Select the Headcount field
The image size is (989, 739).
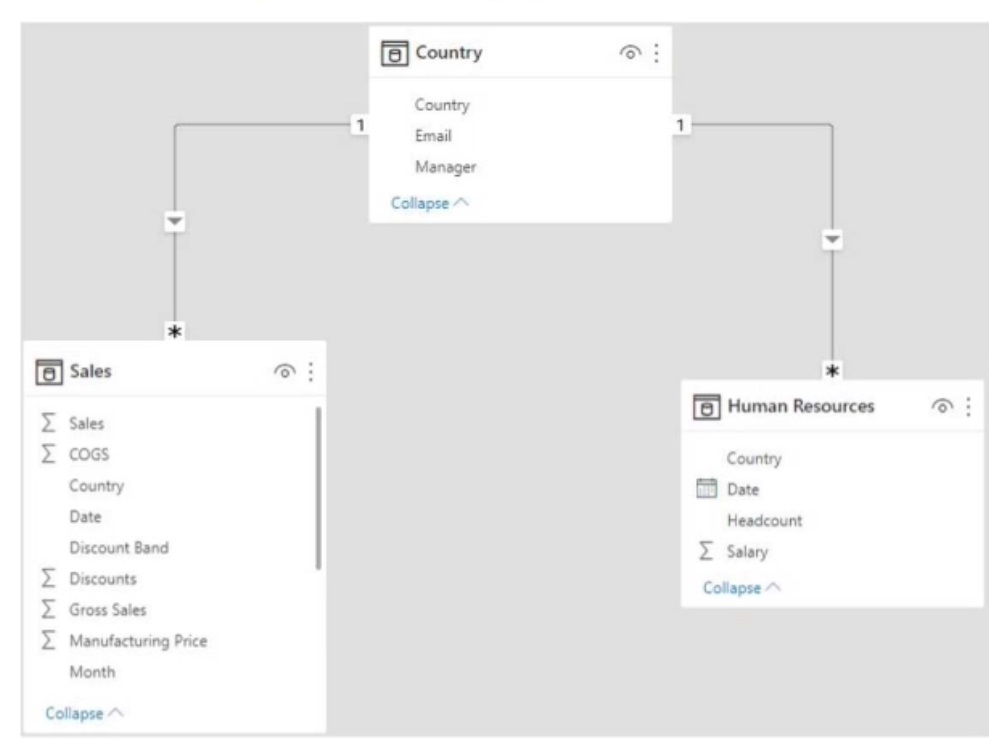pyautogui.click(x=764, y=520)
